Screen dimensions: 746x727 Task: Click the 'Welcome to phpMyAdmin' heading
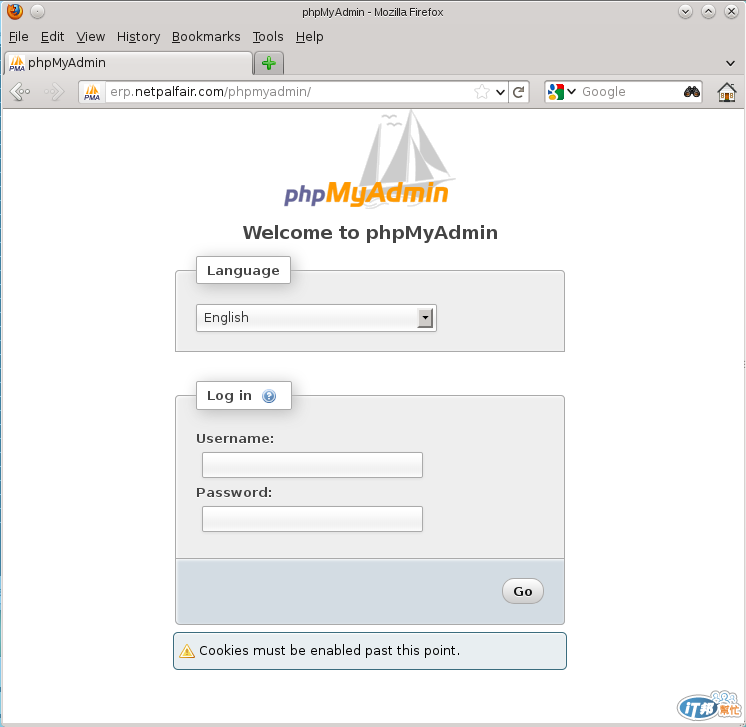point(370,233)
